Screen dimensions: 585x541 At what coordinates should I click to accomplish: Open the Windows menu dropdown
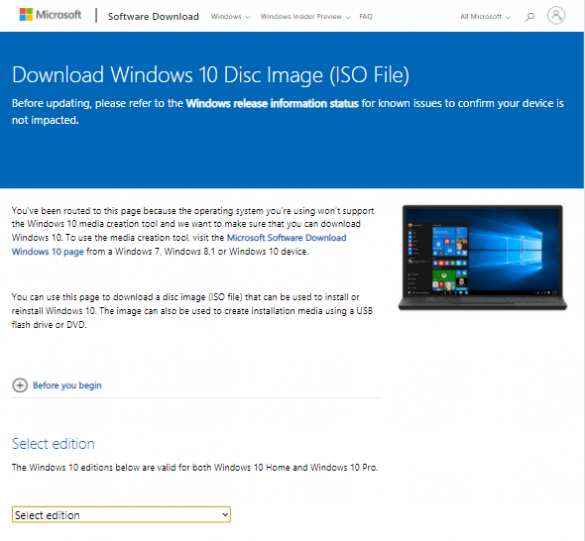[230, 17]
